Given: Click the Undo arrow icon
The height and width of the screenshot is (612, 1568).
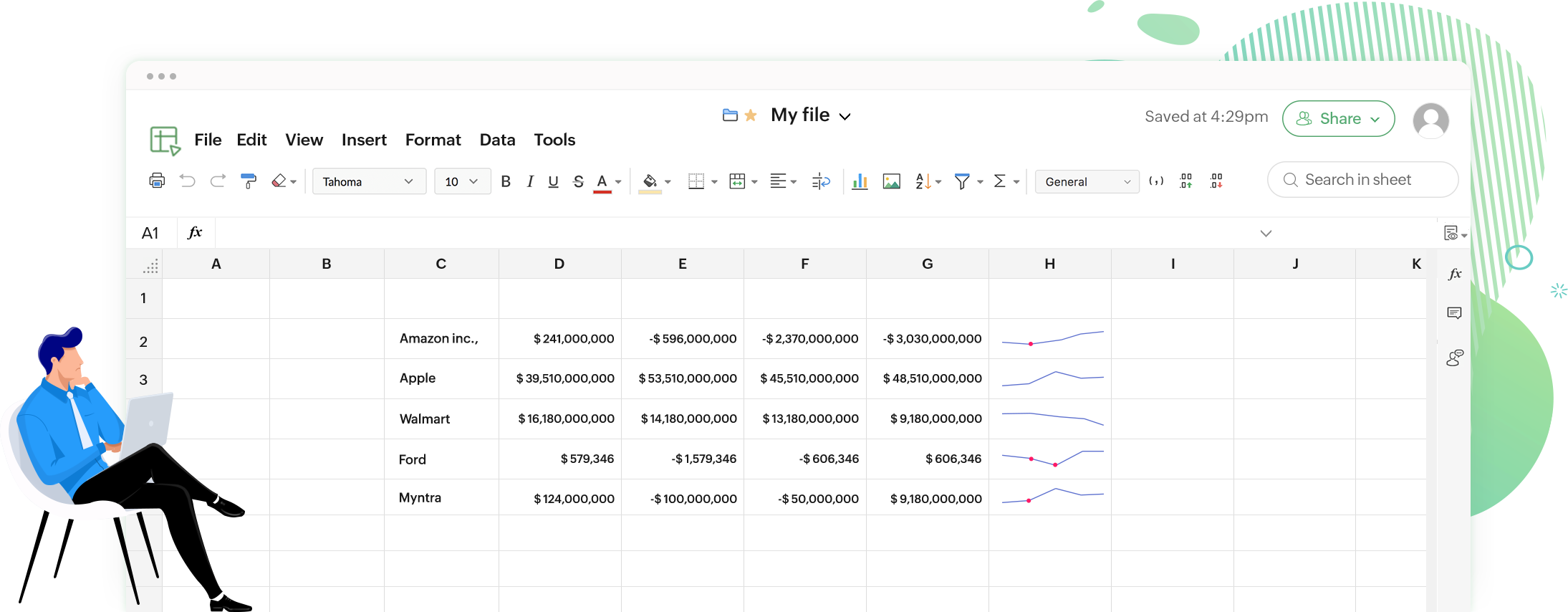Looking at the screenshot, I should point(188,181).
